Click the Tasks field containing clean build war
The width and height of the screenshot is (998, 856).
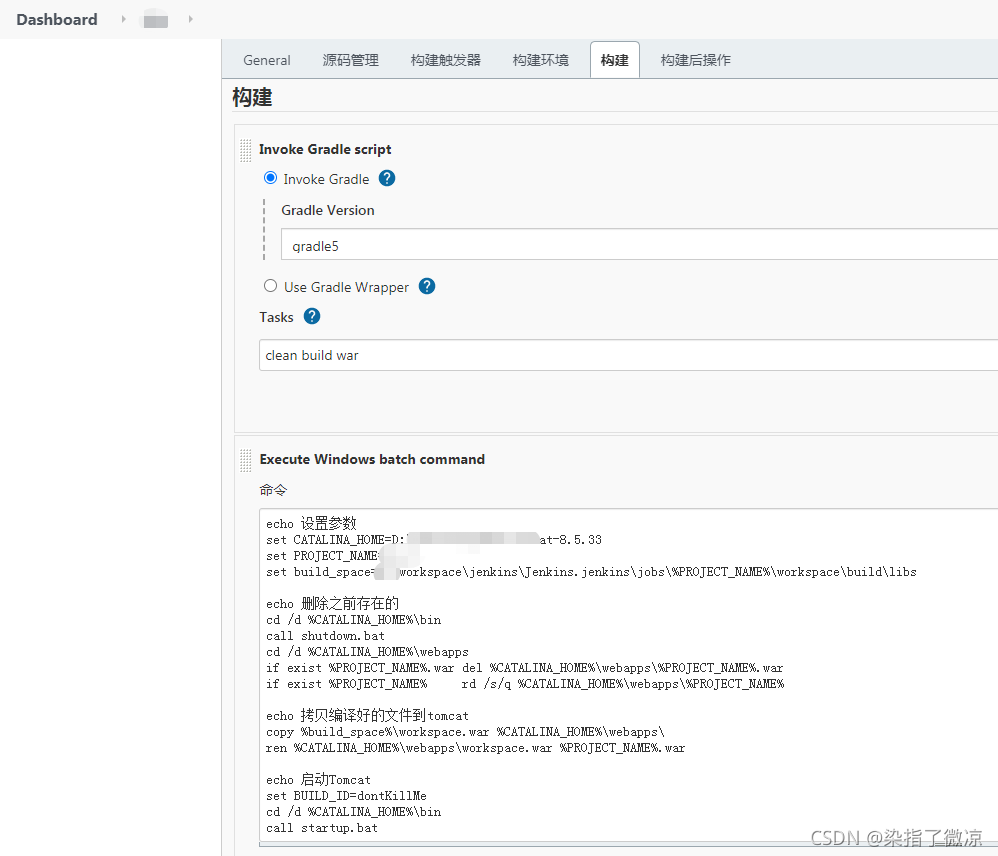coord(628,354)
